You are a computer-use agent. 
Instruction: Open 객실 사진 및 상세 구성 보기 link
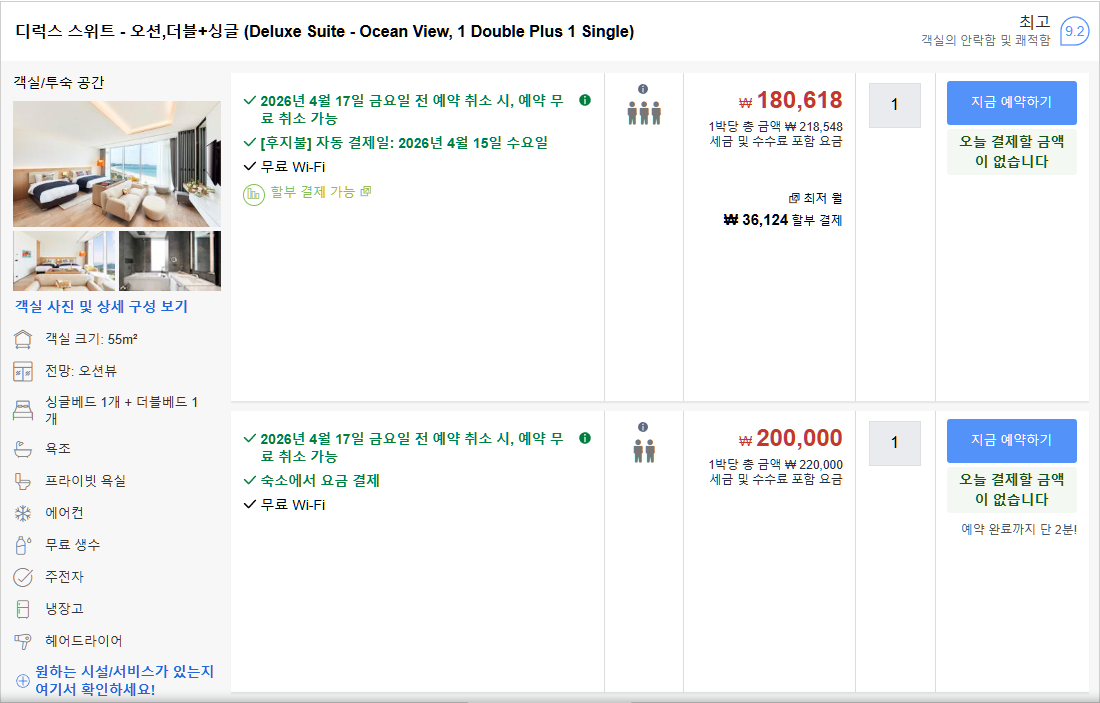(101, 307)
